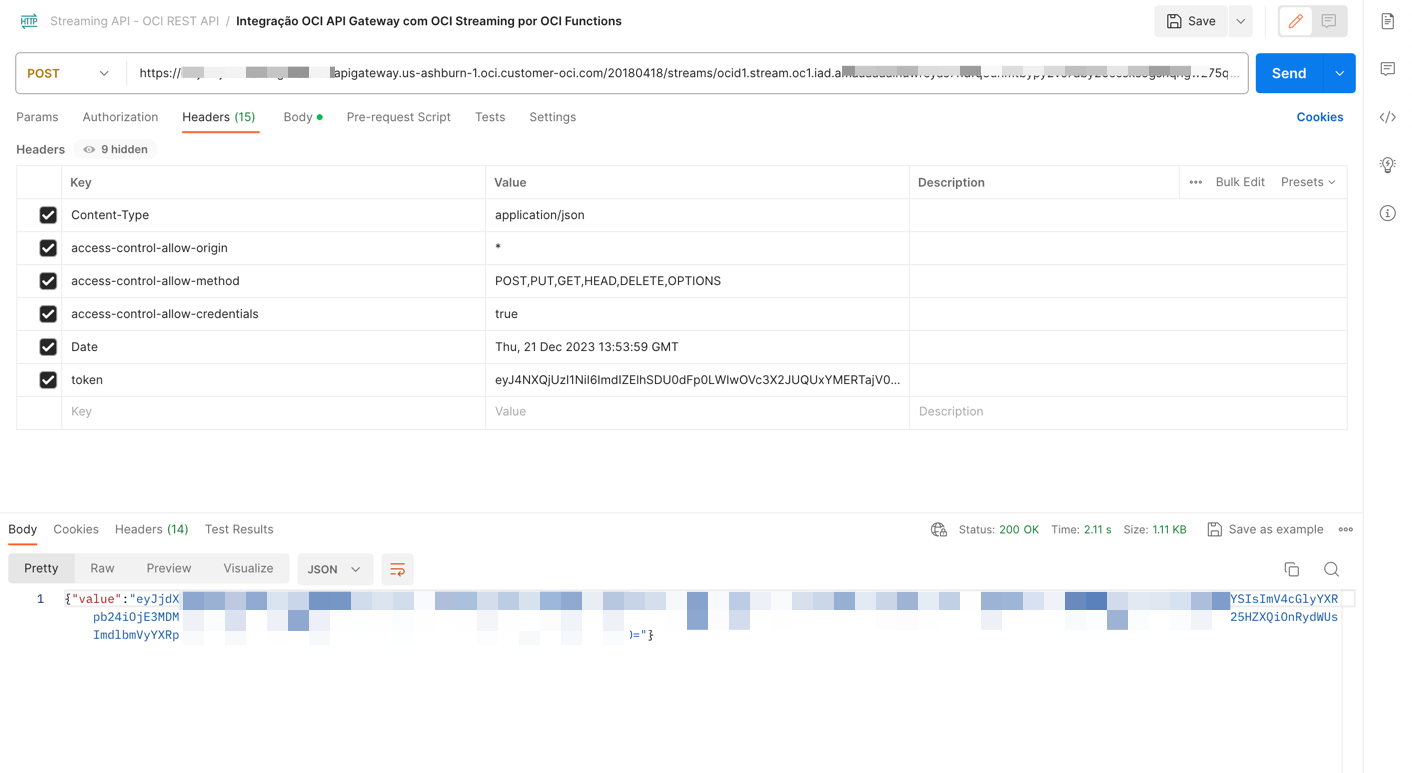The height and width of the screenshot is (773, 1412).
Task: Toggle the line wrap icon in response
Action: pyautogui.click(x=397, y=569)
